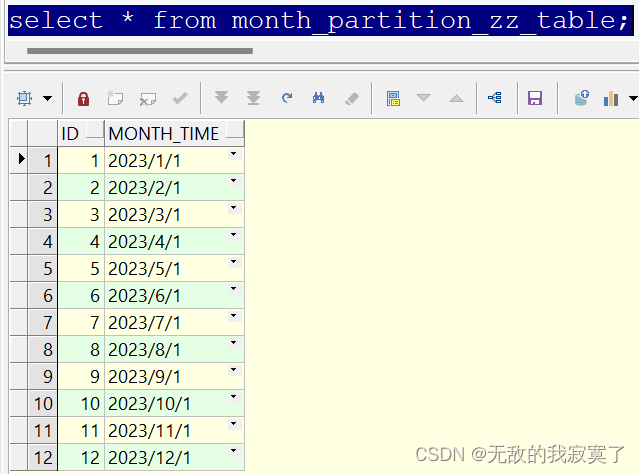Click the 2023/8/1 date cell

click(x=174, y=349)
